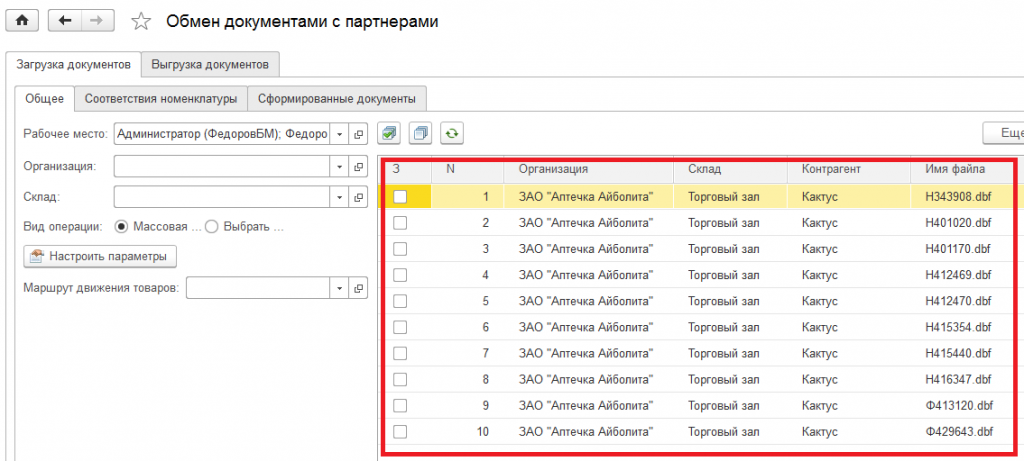
Task: Click Торговый зал in row number 3
Action: 724,249
